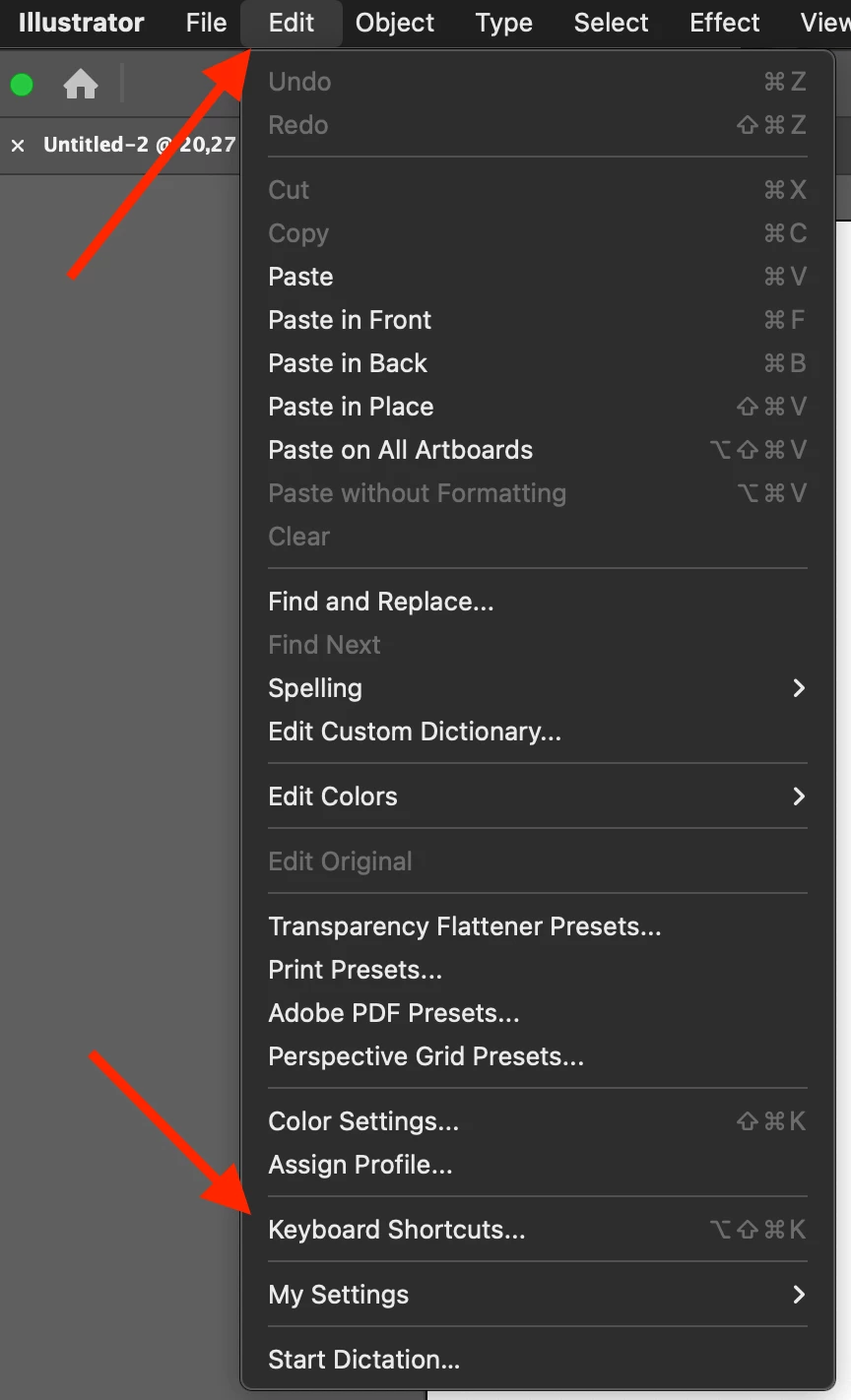Viewport: 851px width, 1400px height.
Task: Open the Effect menu
Action: pyautogui.click(x=725, y=23)
